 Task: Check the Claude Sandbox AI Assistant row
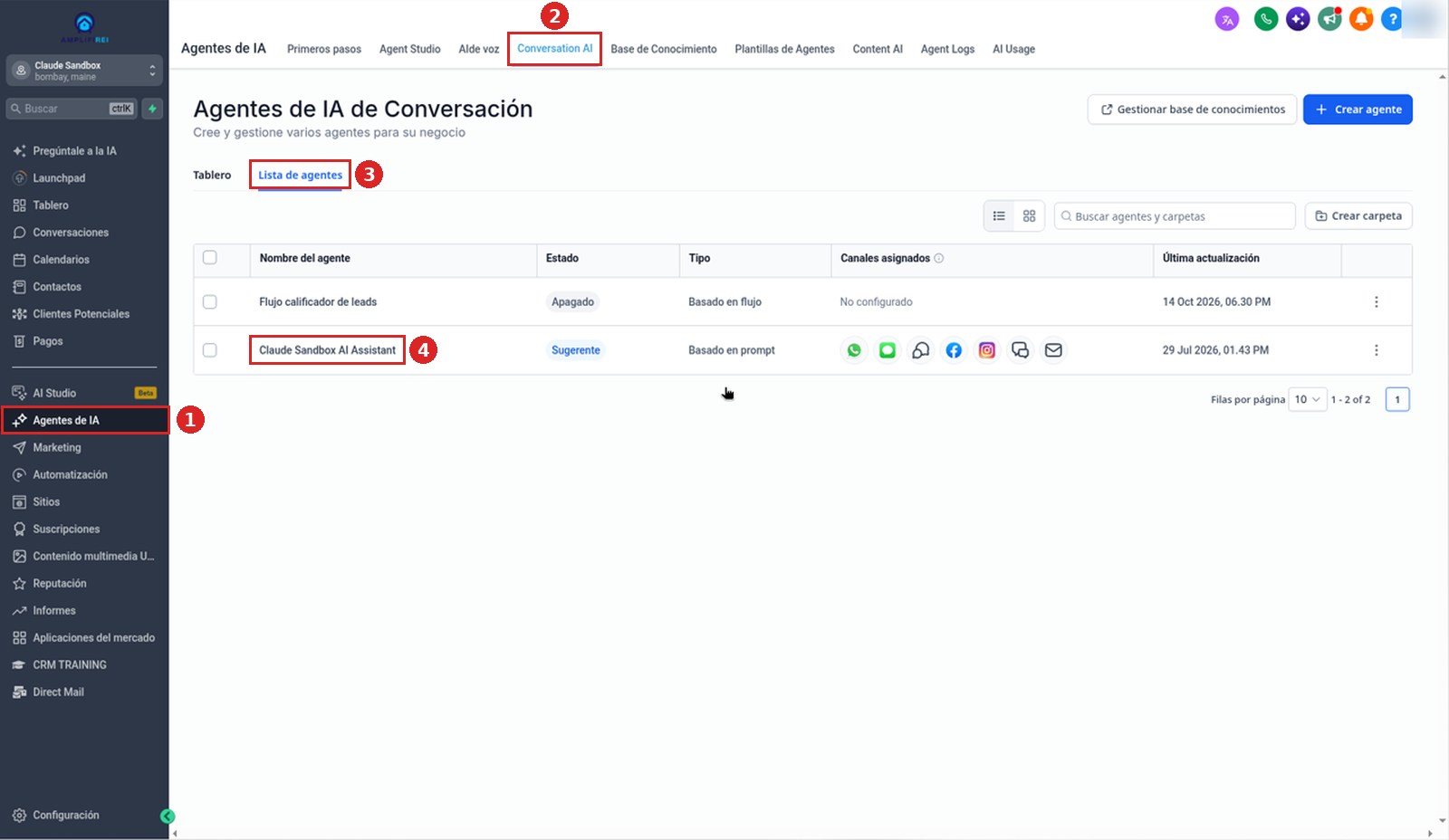click(210, 350)
